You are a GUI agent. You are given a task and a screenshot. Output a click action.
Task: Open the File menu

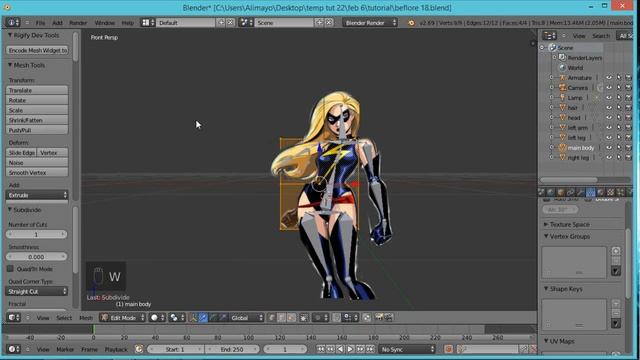40,23
